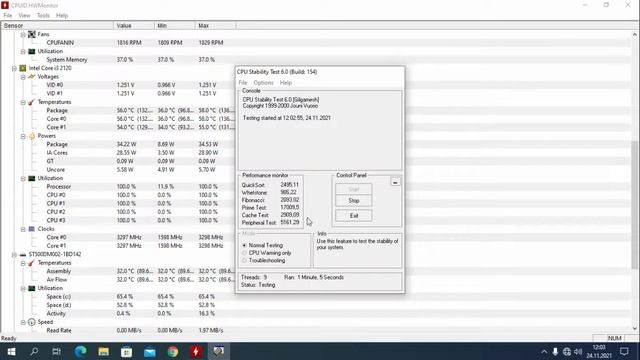The image size is (640, 360).
Task: Switch to HWMonitor red taskbar icon
Action: click(196, 351)
